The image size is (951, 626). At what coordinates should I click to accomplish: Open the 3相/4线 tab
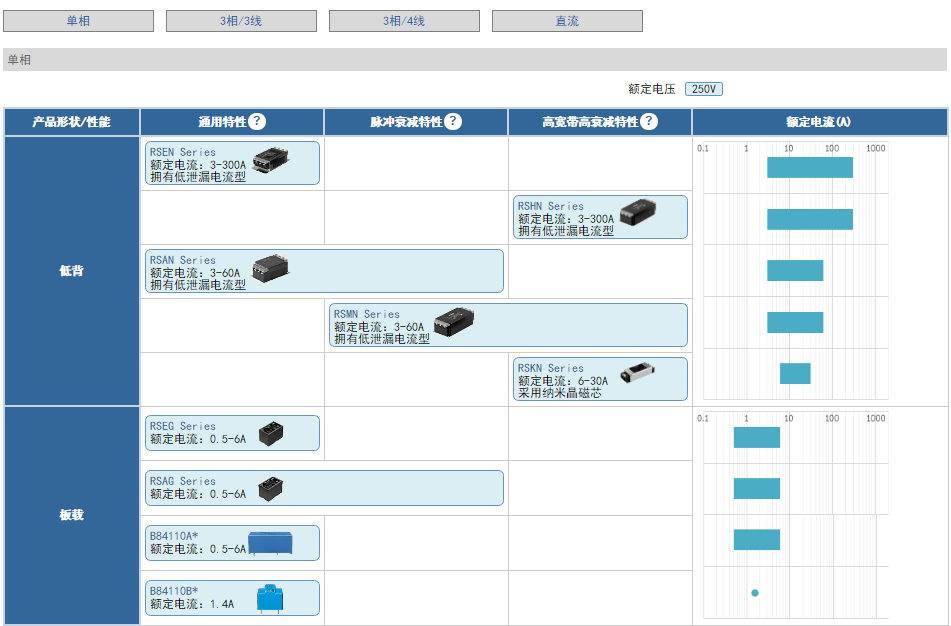point(404,21)
